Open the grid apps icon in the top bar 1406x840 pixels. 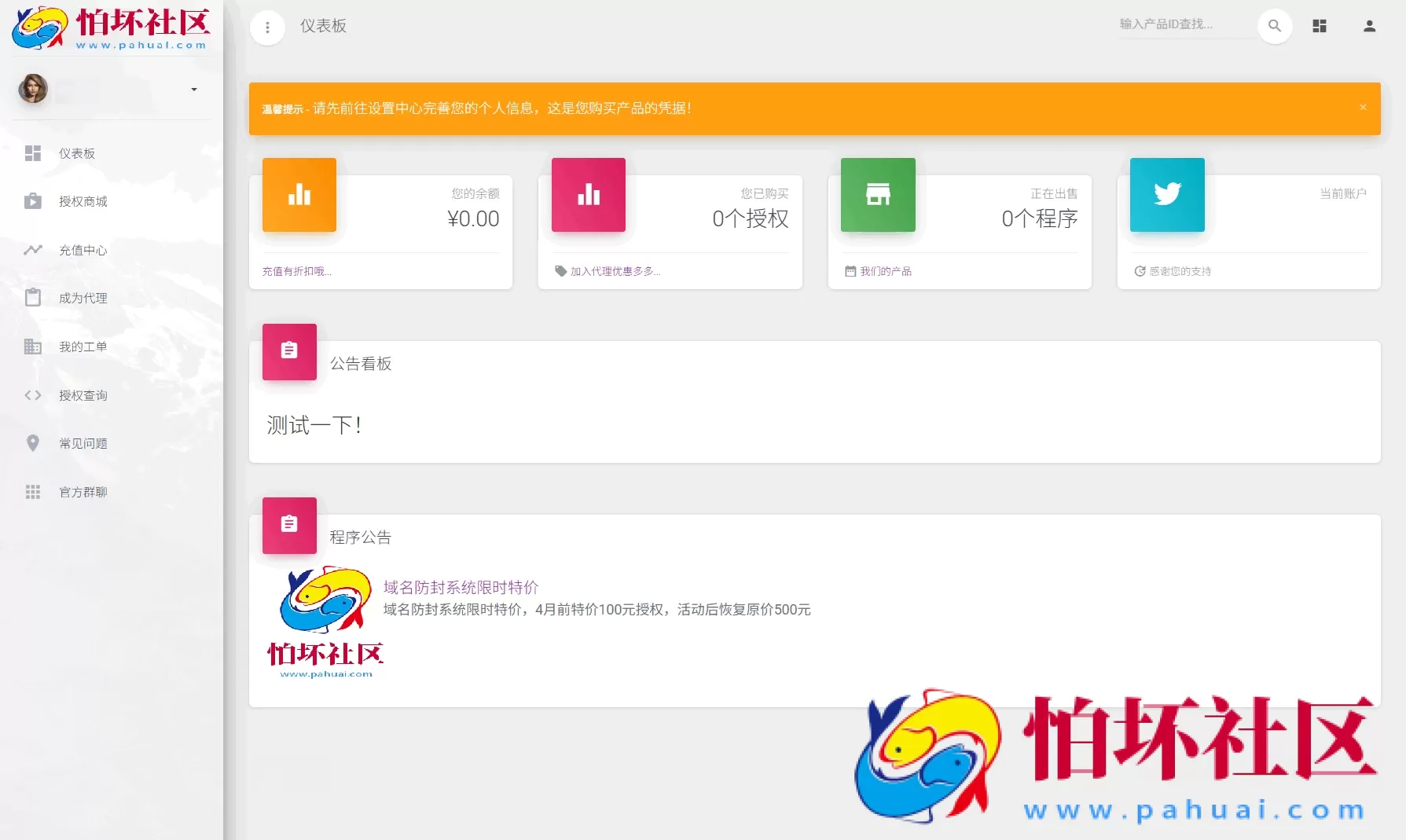(1320, 26)
